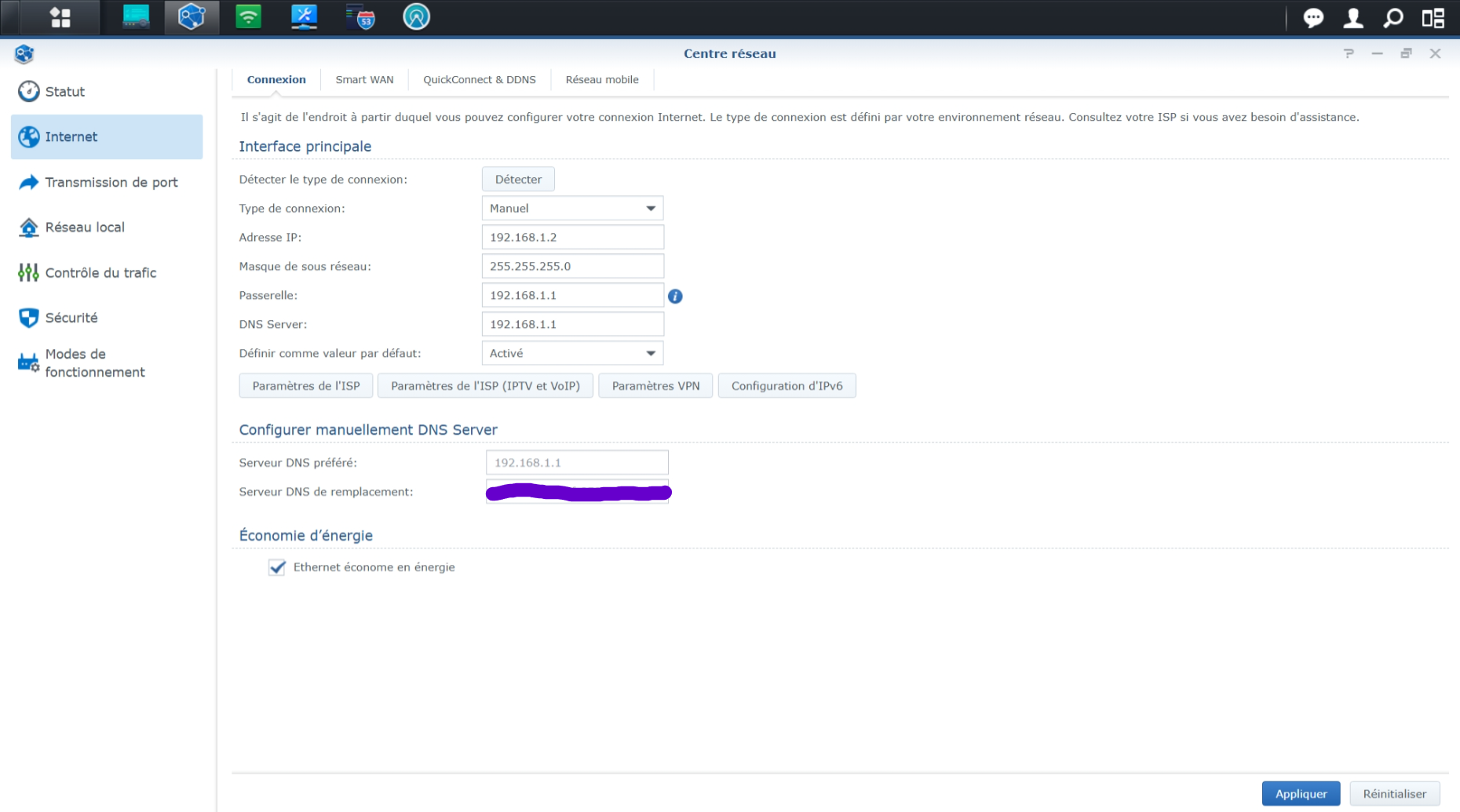Viewport: 1460px width, 812px height.
Task: Click the gateway info icon
Action: click(x=675, y=296)
